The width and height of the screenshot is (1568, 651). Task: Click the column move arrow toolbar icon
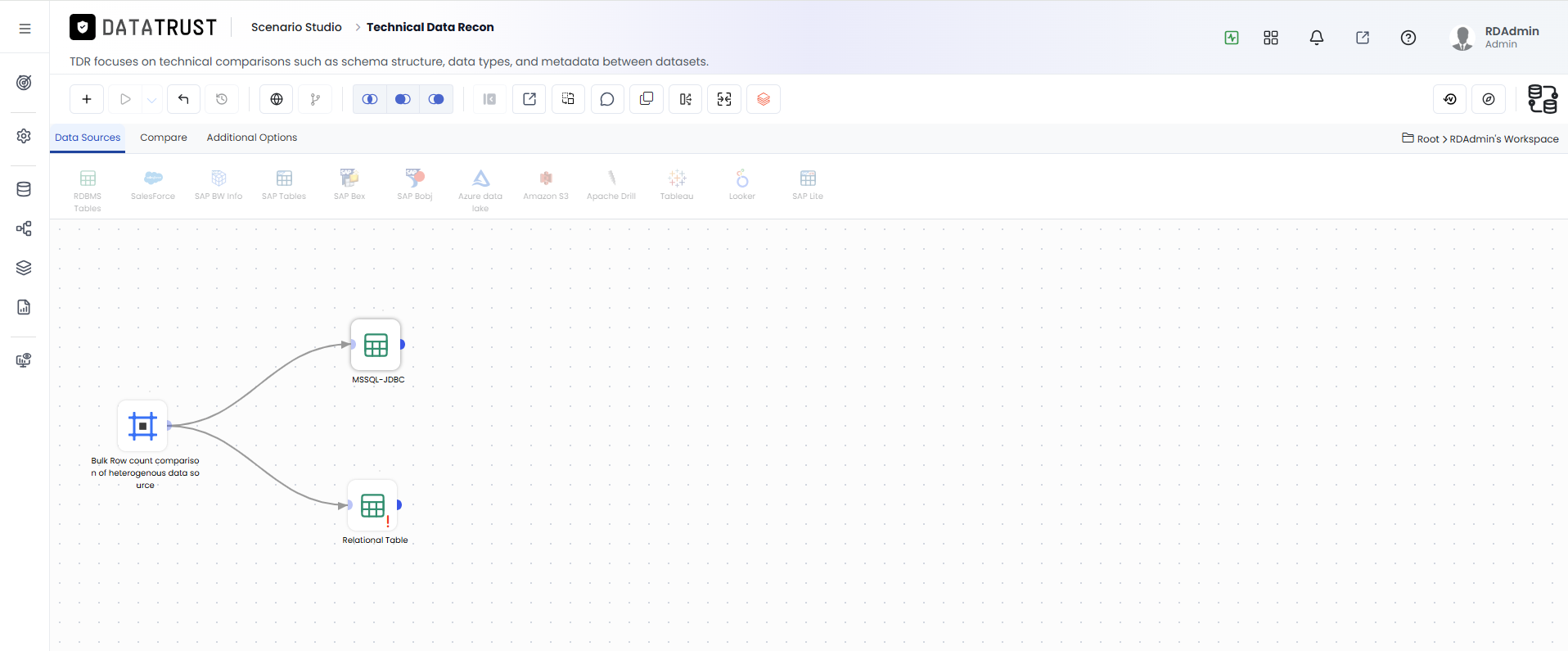click(x=686, y=99)
